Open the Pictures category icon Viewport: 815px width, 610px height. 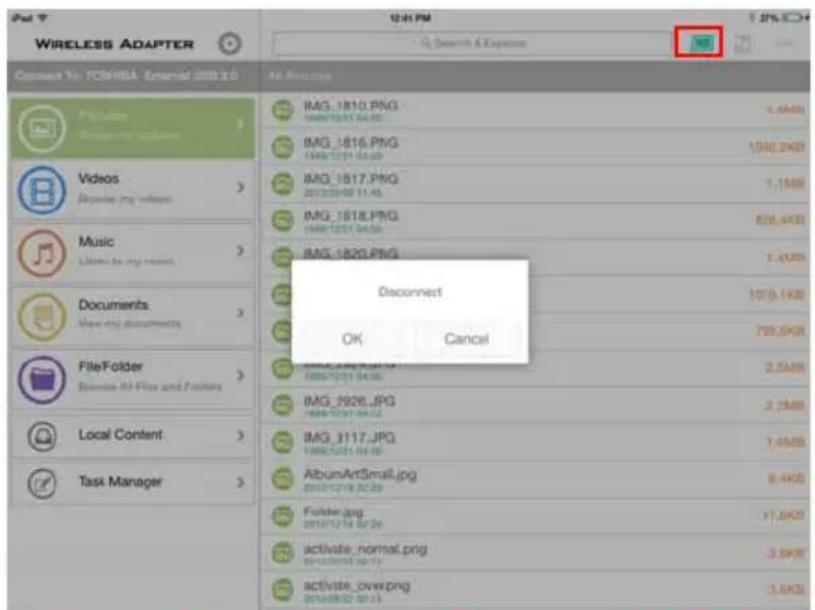[42, 128]
